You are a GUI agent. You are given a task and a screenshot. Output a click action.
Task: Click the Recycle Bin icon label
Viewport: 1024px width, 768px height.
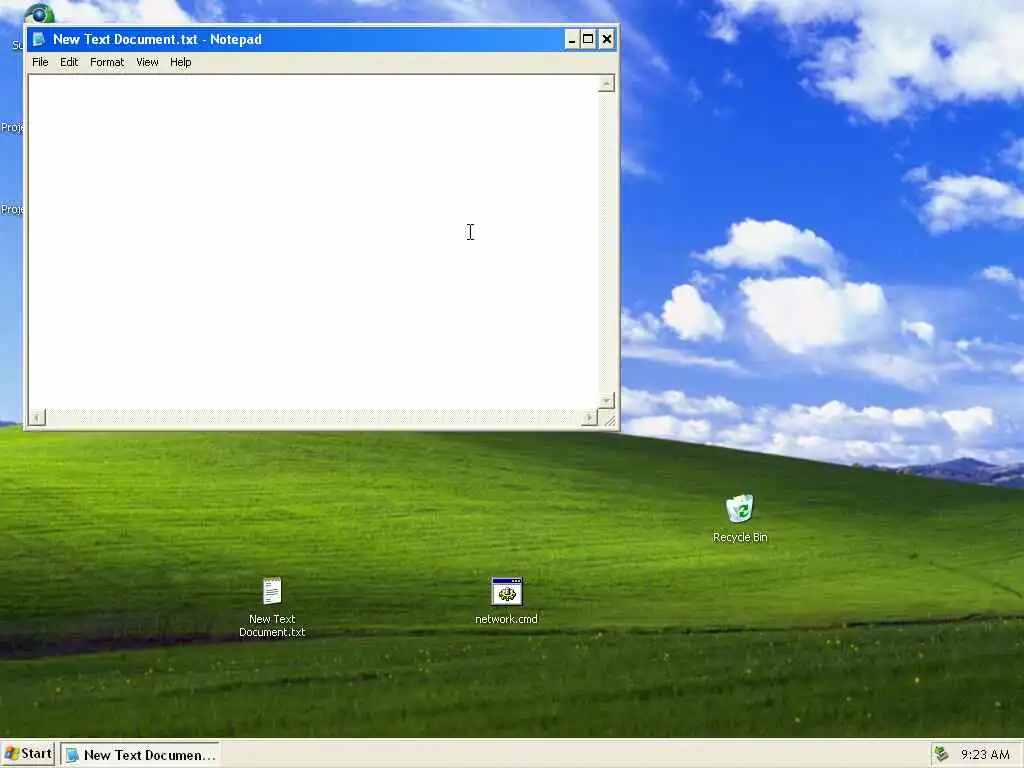(740, 537)
